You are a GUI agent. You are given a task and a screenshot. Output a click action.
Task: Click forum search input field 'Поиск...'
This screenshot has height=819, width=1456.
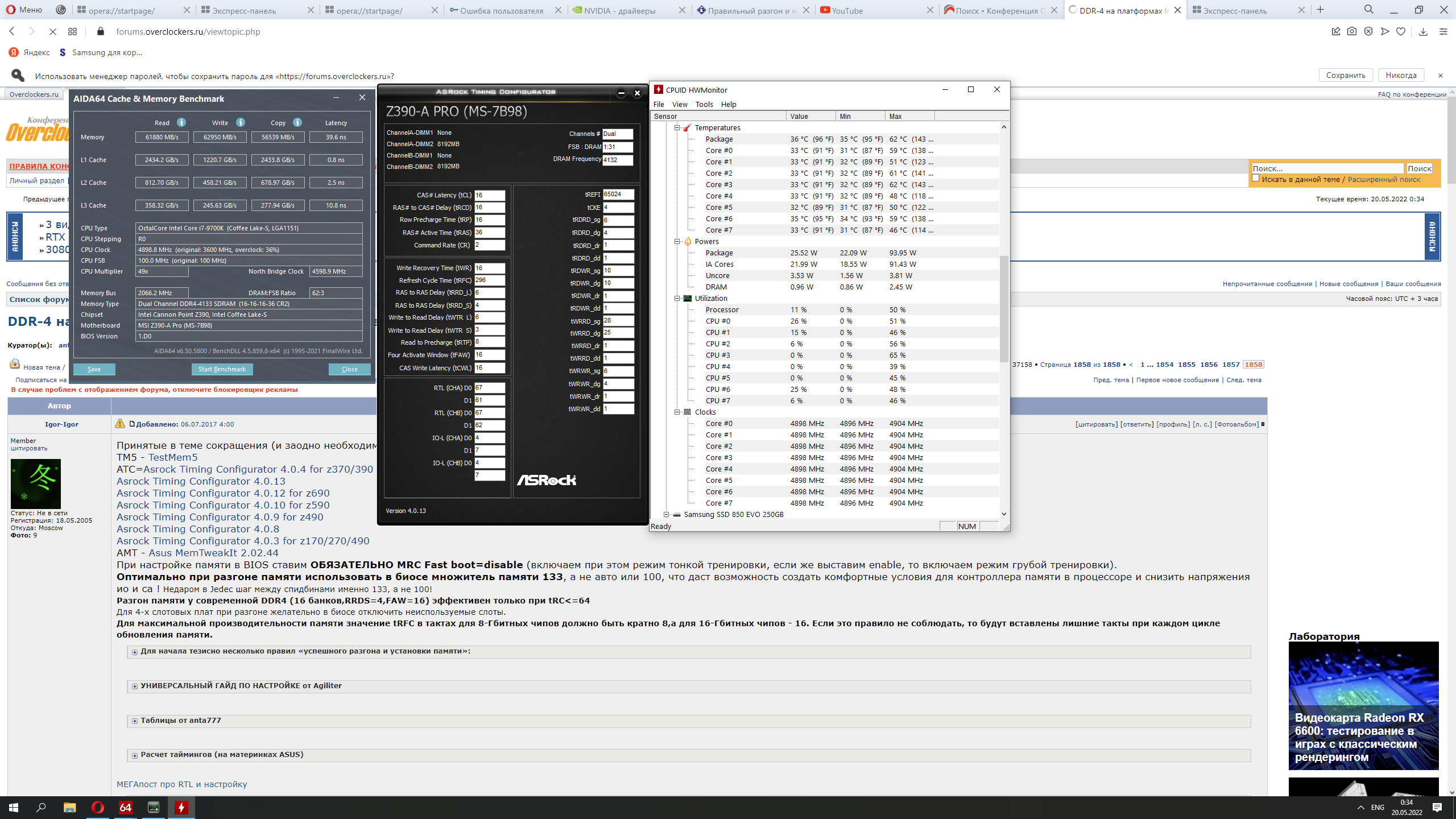coord(1327,168)
